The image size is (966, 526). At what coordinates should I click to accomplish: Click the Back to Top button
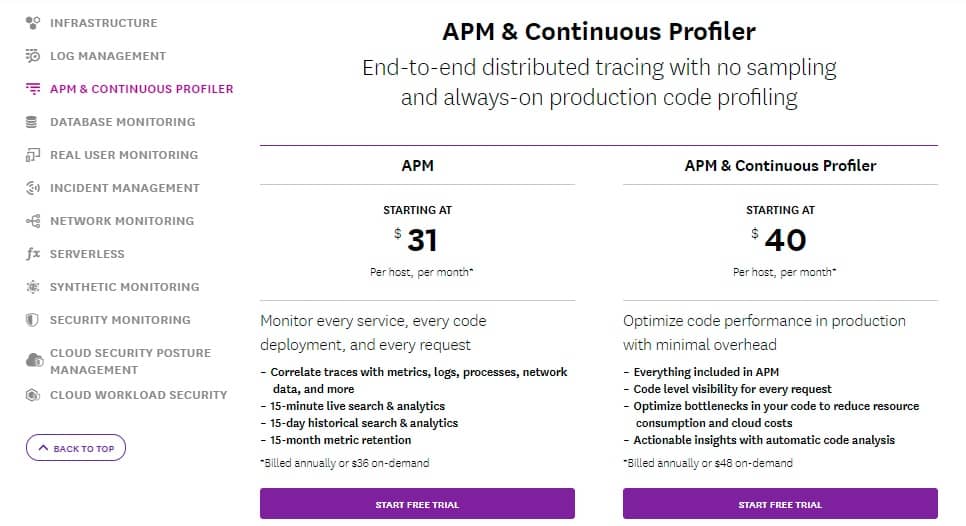click(x=76, y=448)
